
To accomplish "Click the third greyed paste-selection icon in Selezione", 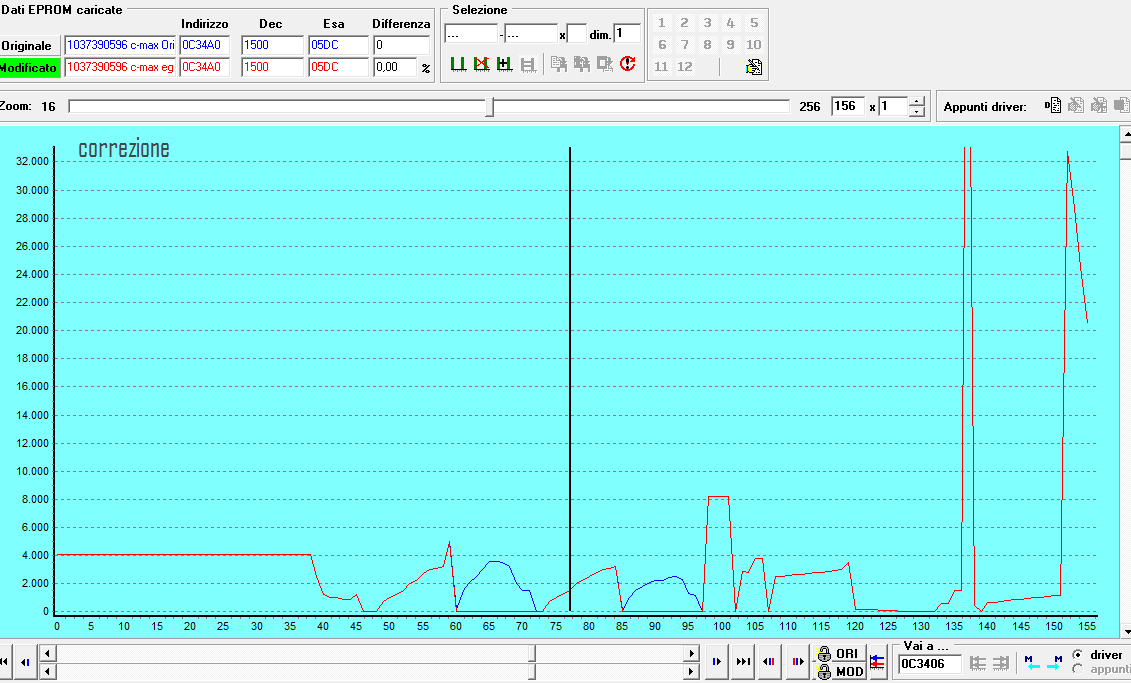I will (604, 64).
